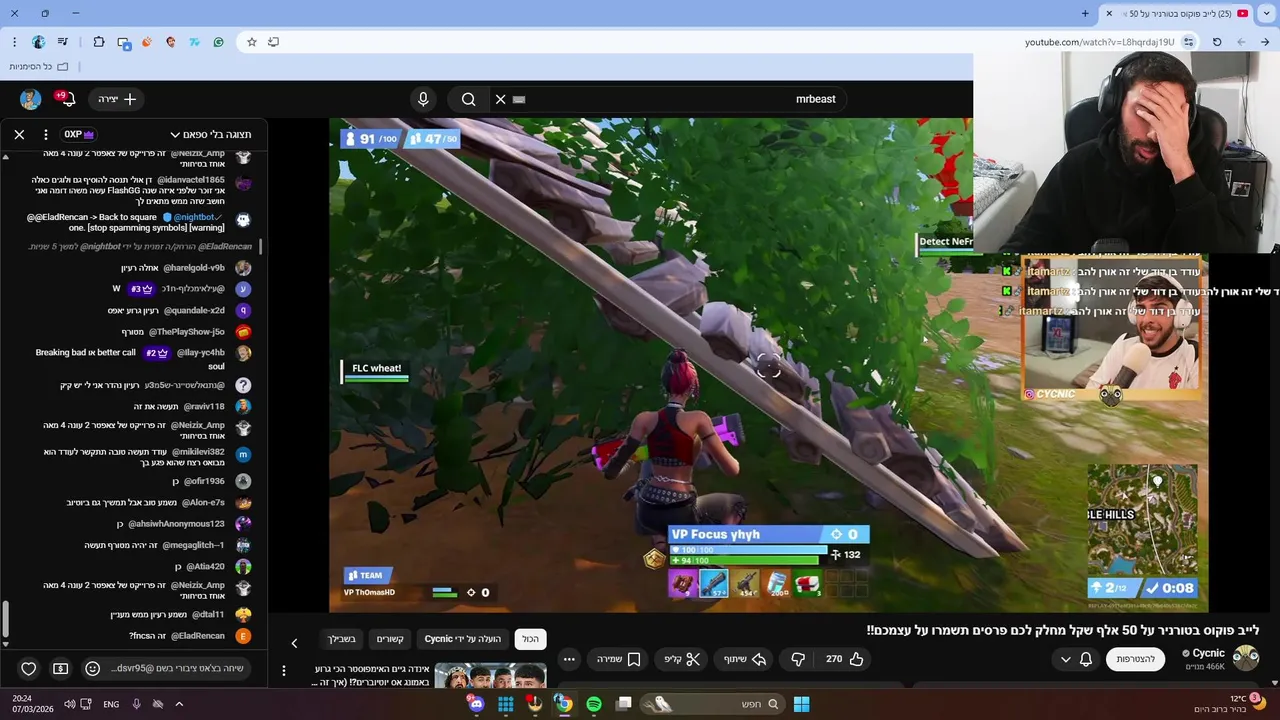Click the video player frame

768,365
